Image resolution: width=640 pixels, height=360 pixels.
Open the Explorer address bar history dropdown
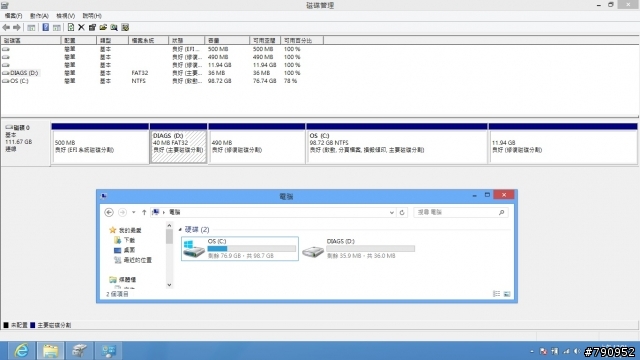coord(391,212)
